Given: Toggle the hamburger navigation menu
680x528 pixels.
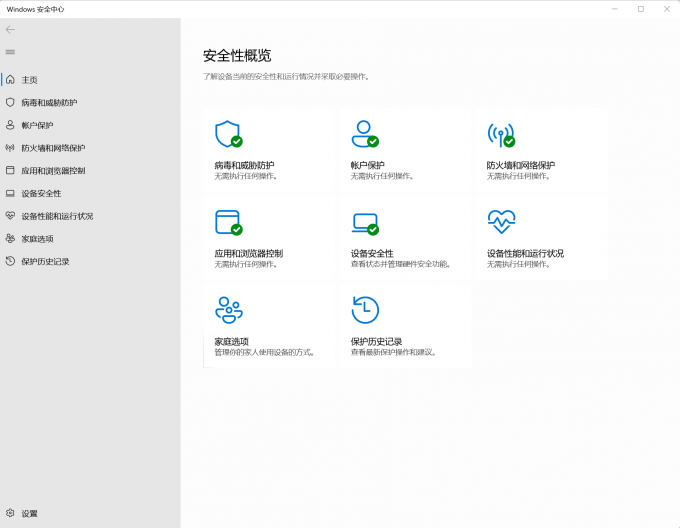Looking at the screenshot, I should click(10, 52).
